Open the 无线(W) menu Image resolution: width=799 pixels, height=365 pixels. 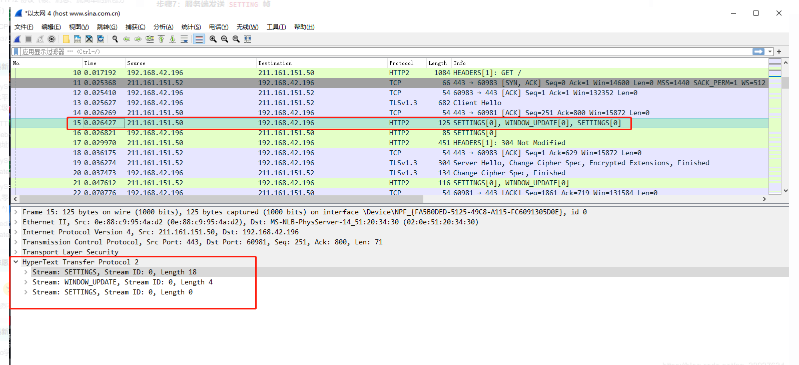(x=247, y=27)
